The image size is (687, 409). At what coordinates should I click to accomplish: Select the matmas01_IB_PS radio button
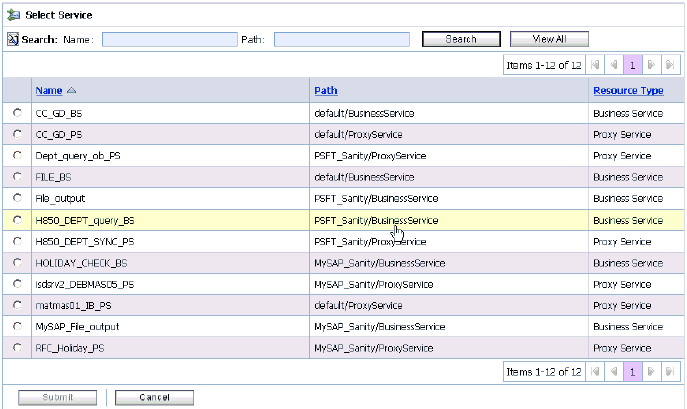[x=17, y=305]
